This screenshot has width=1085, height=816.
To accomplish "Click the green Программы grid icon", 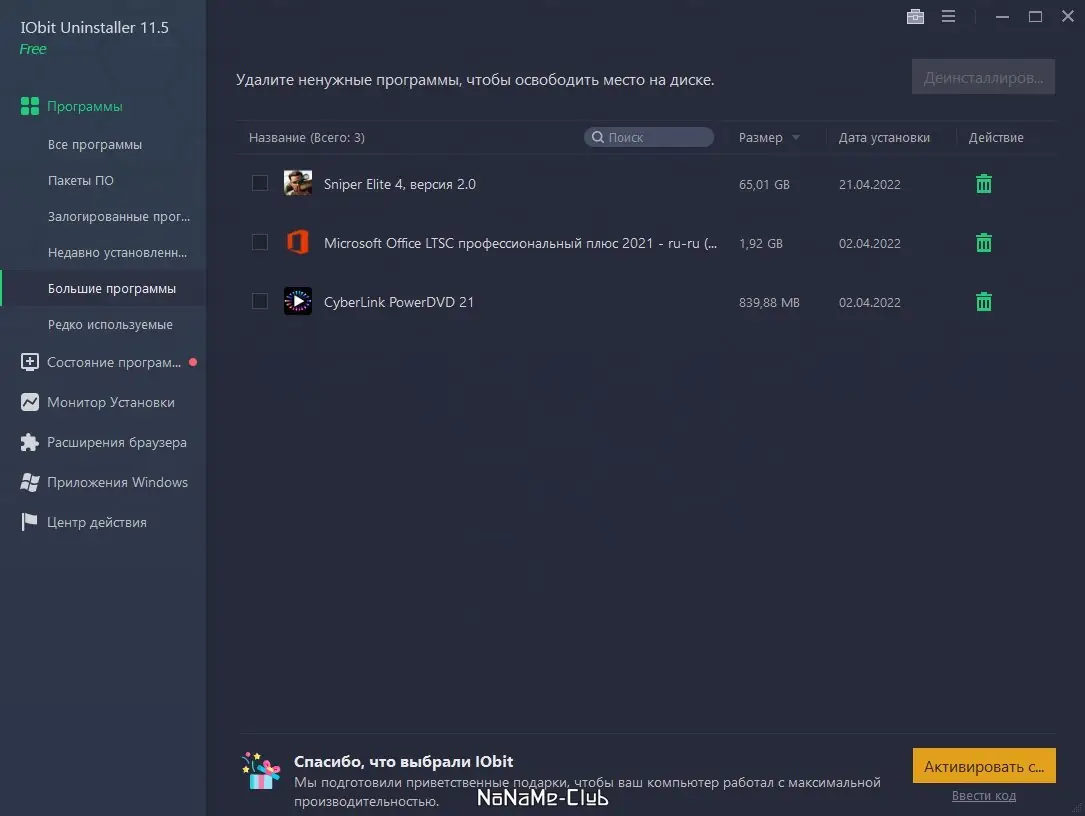I will point(30,106).
